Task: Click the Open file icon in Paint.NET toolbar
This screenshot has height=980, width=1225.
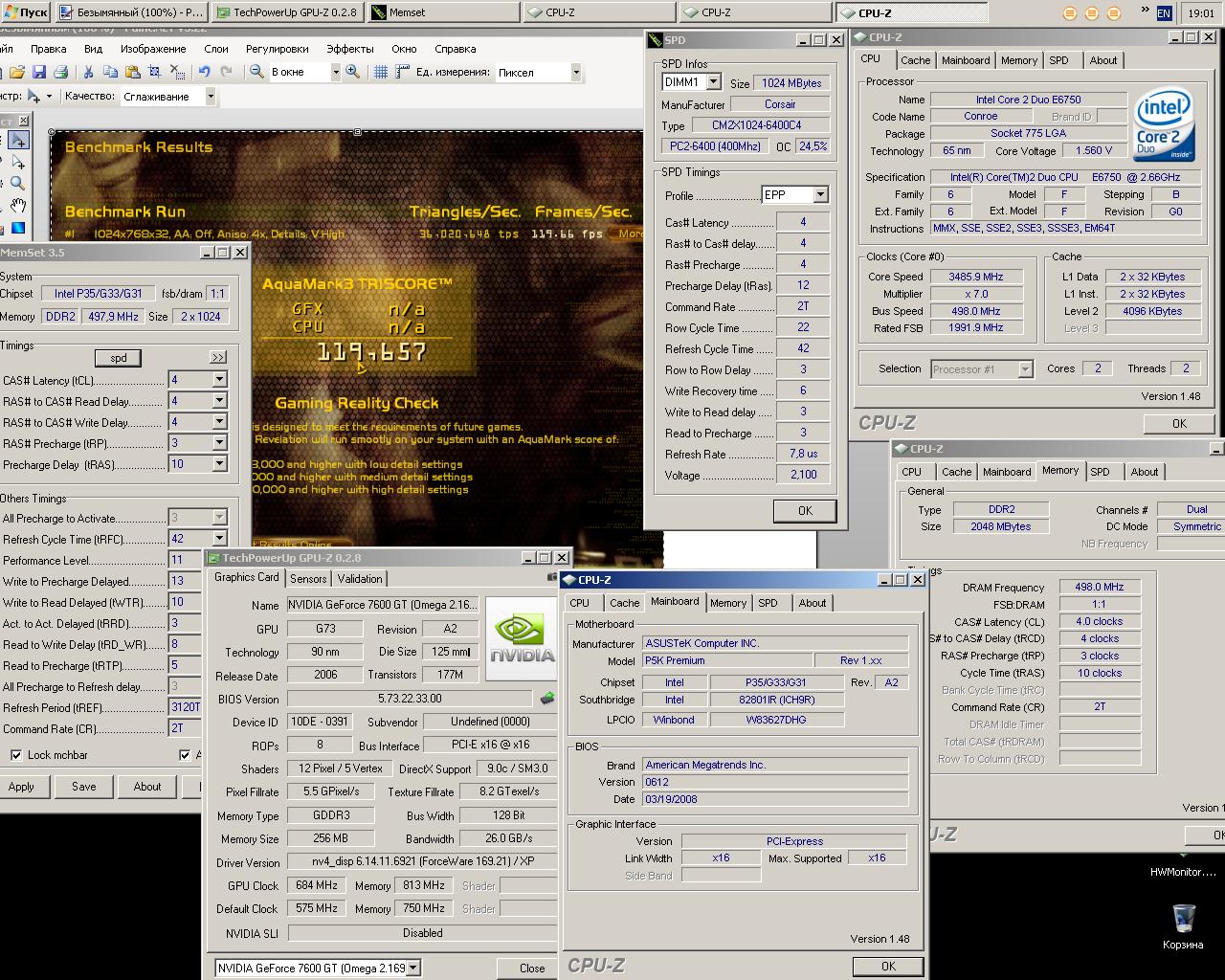Action: [x=17, y=72]
